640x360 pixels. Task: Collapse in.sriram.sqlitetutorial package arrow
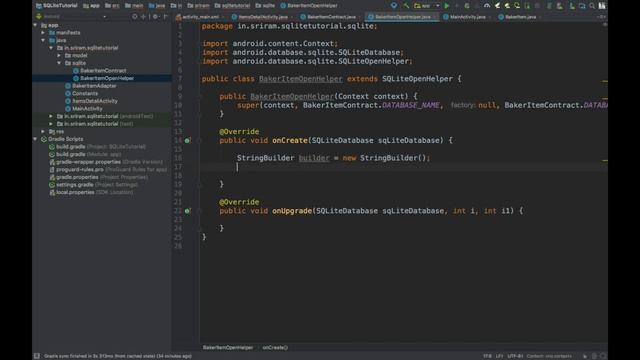pyautogui.click(x=51, y=48)
